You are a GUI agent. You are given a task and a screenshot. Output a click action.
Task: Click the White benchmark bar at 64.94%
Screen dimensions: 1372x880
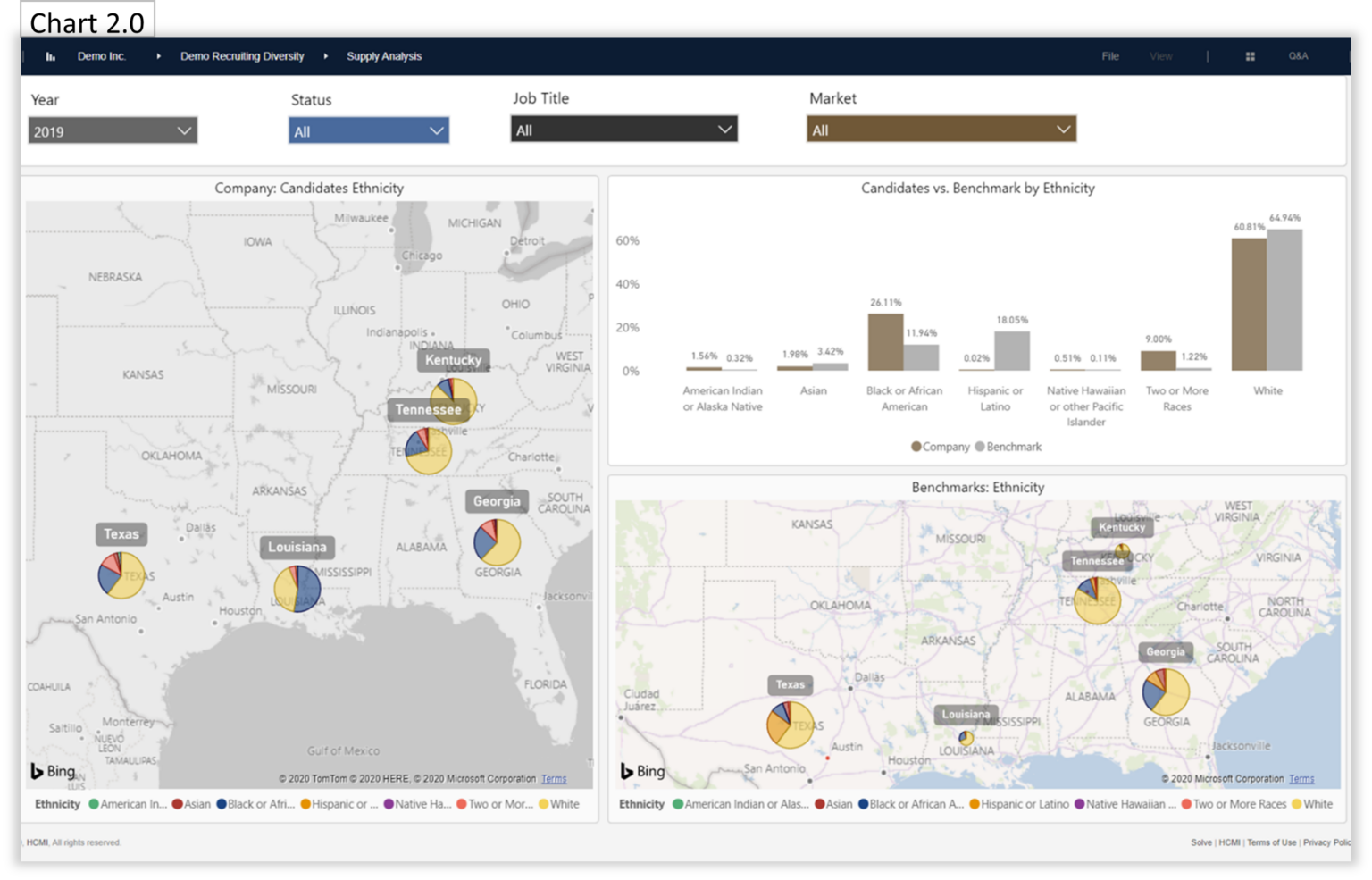1284,298
